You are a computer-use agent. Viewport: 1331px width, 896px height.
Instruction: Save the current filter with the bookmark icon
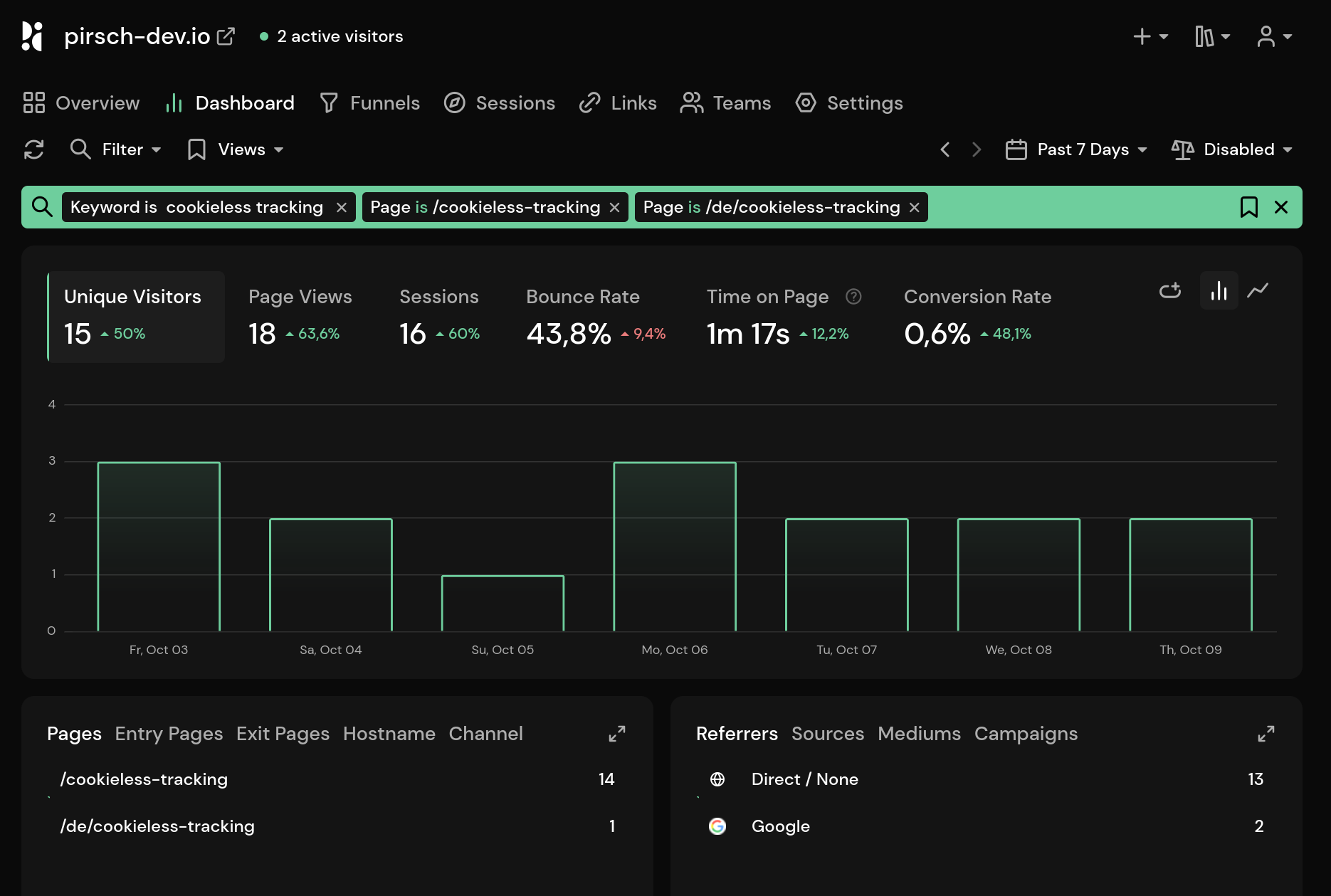pyautogui.click(x=1248, y=207)
